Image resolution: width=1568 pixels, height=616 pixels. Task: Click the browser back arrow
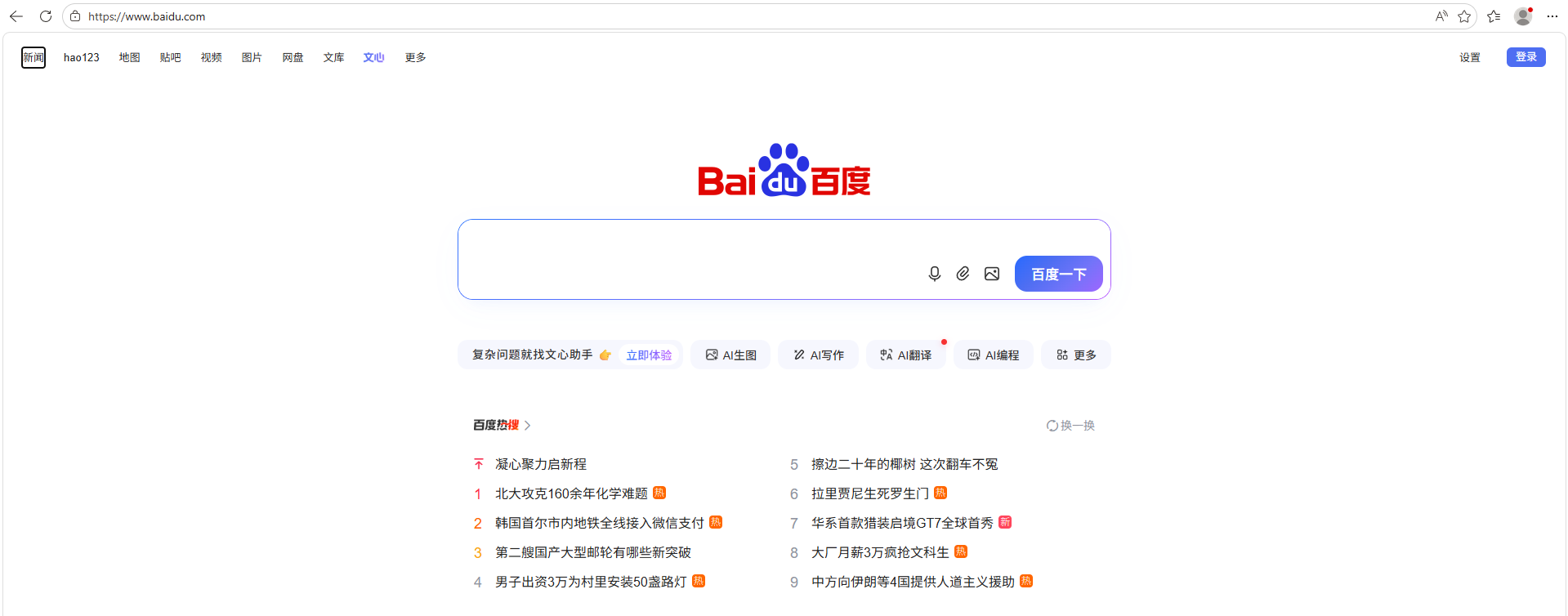(x=16, y=16)
